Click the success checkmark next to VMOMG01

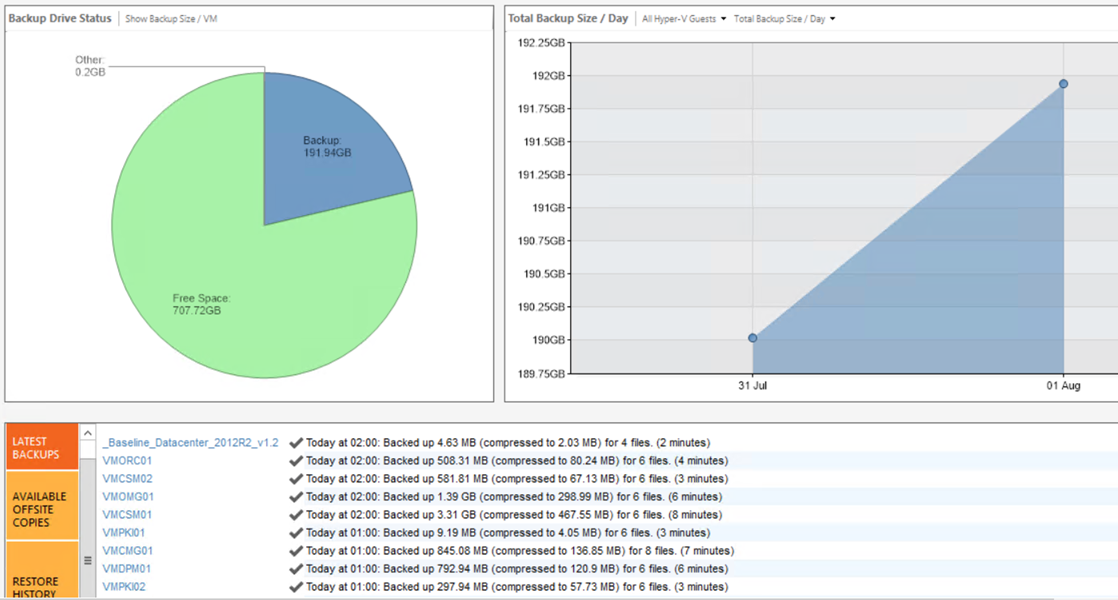296,497
